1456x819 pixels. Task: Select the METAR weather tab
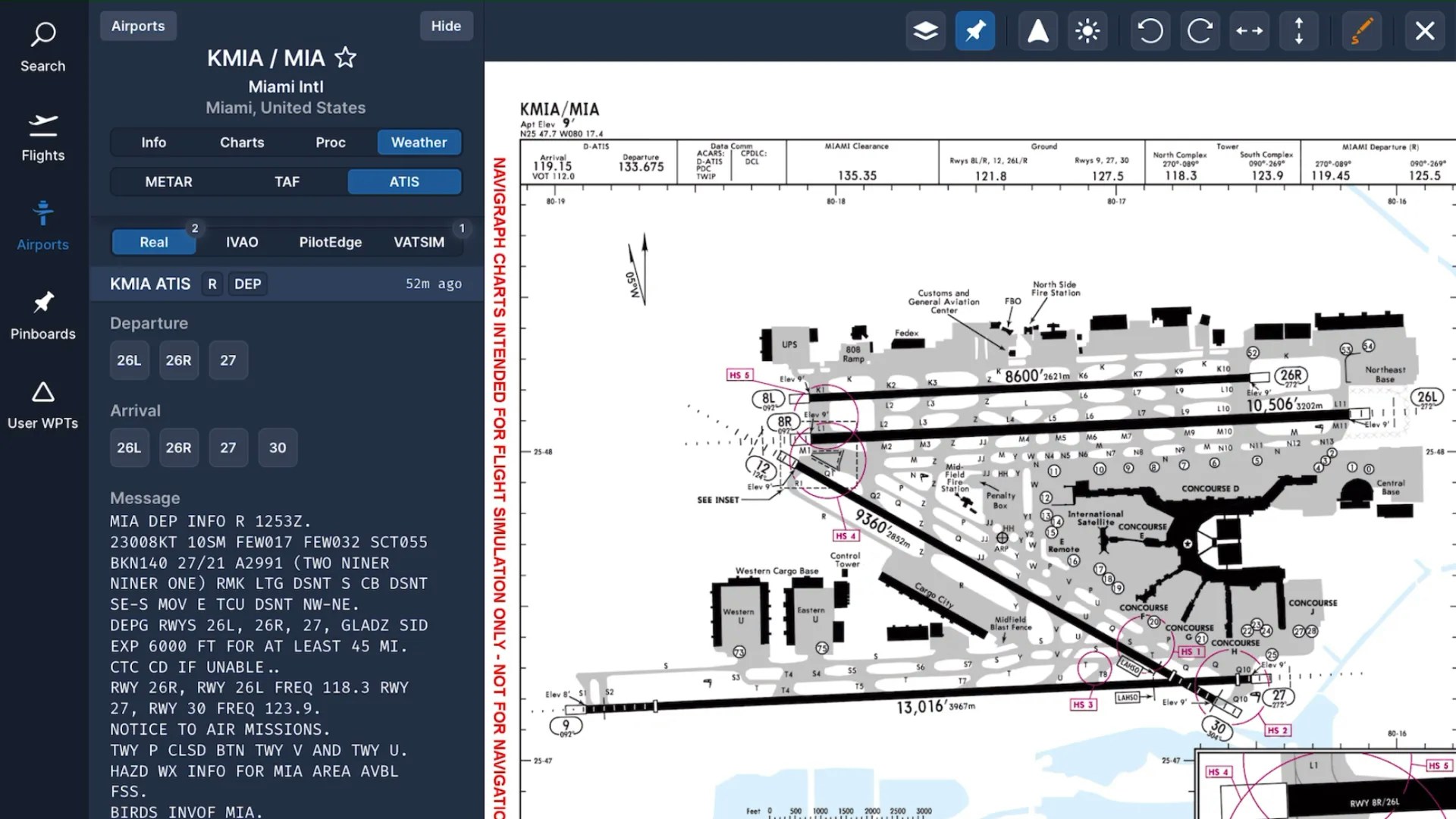click(x=168, y=182)
